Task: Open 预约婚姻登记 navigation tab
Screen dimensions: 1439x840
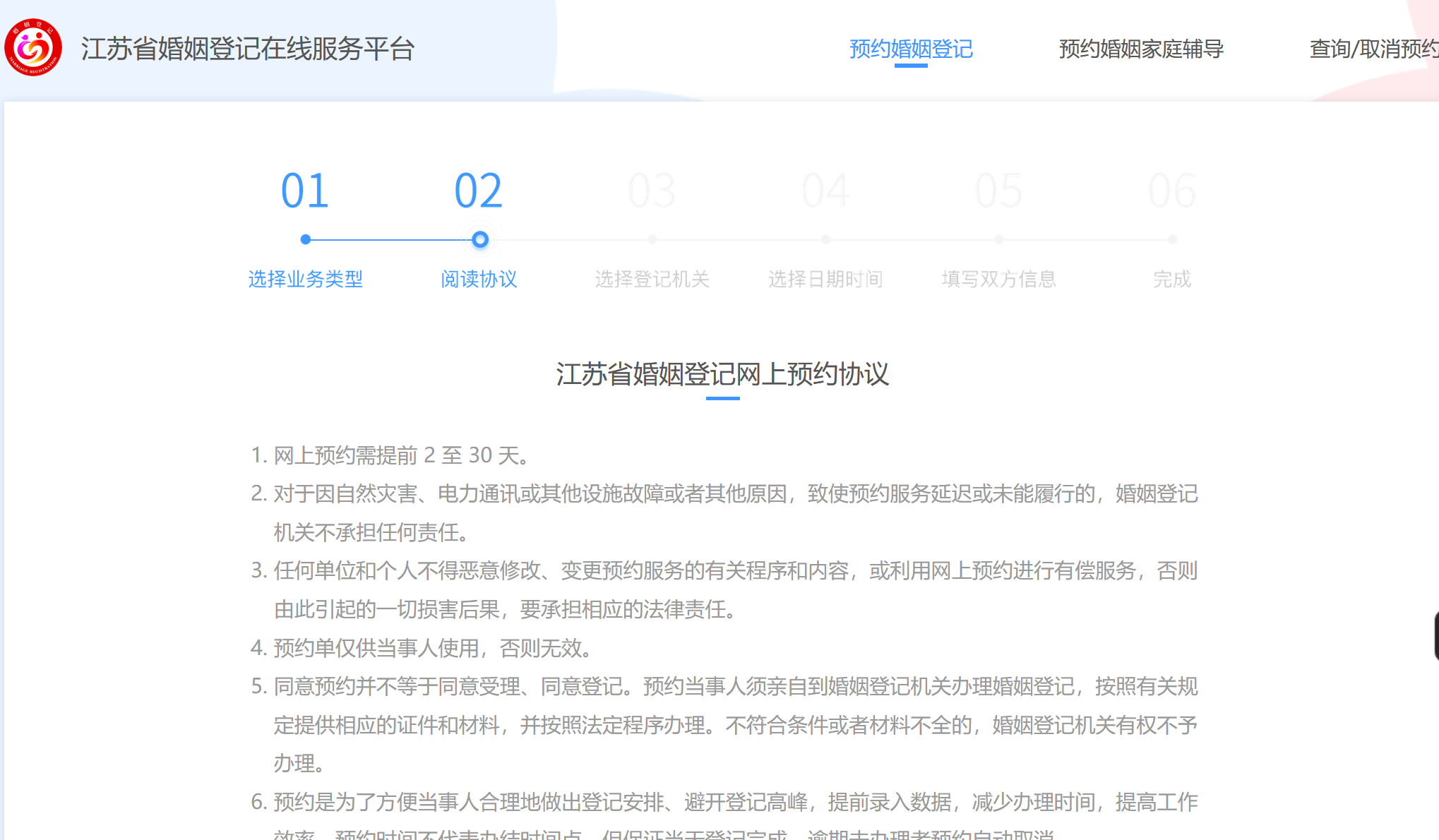Action: click(911, 49)
